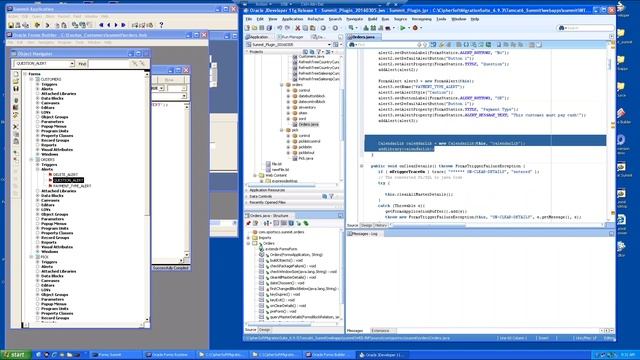The width and height of the screenshot is (640, 360).
Task: Click the red pin icon in Structure panel
Action: point(248,223)
